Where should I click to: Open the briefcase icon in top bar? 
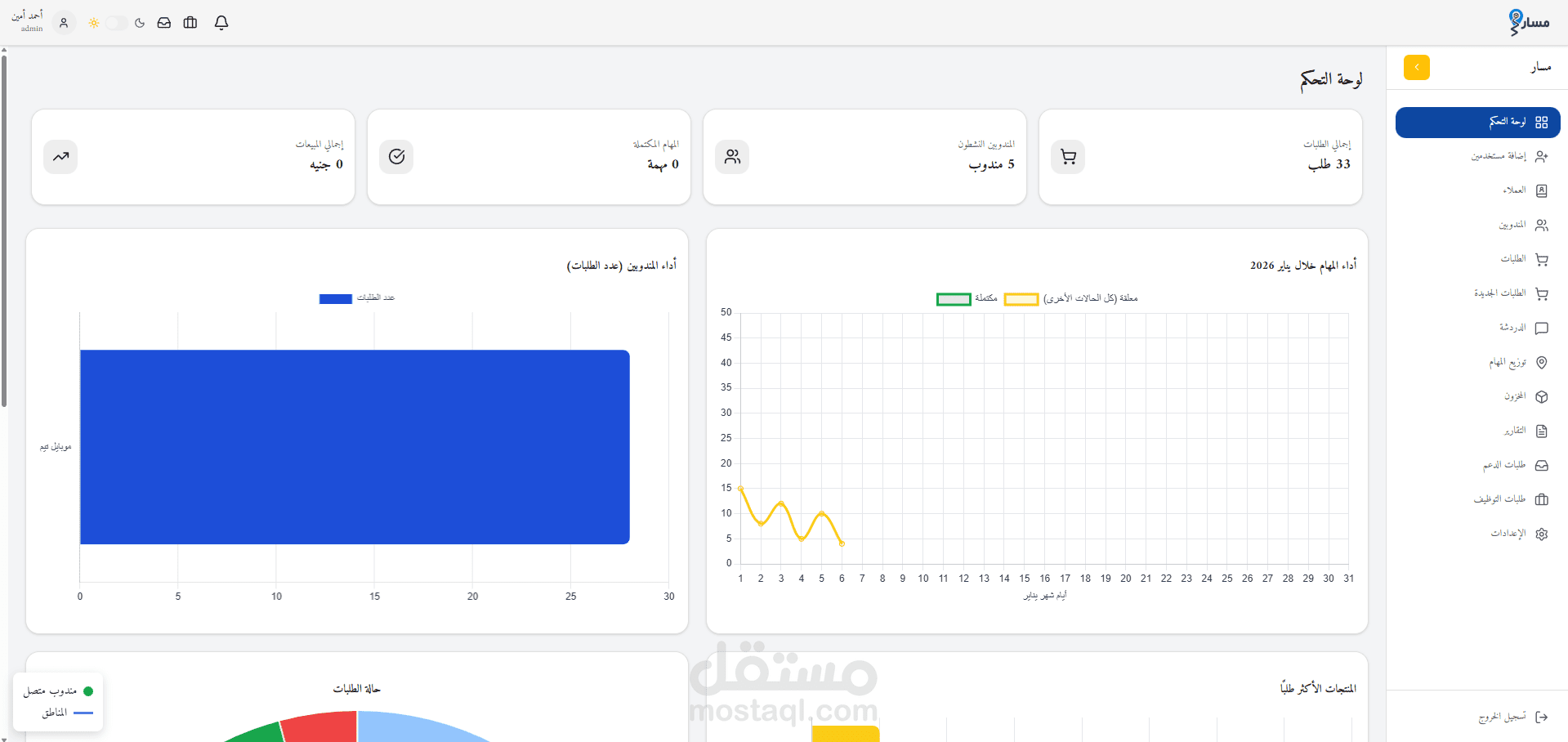click(190, 23)
